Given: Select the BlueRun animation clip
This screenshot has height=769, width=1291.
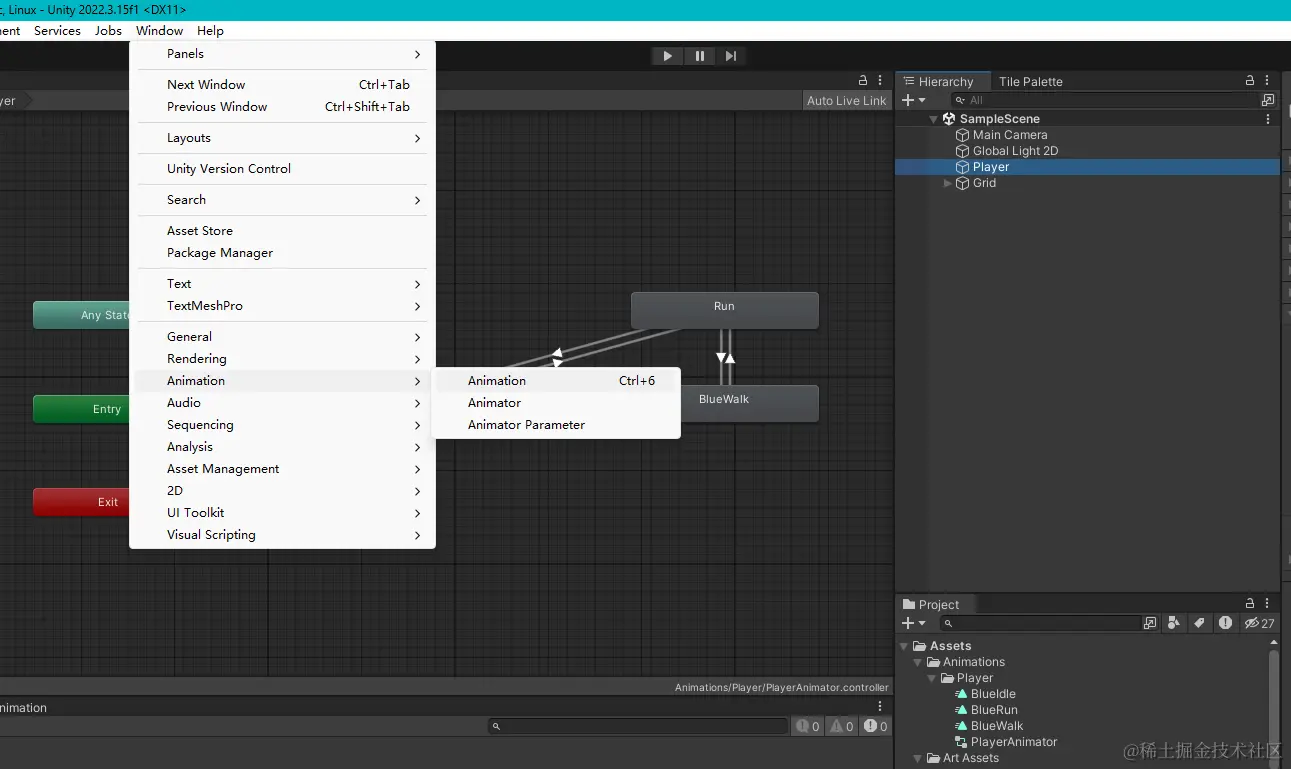Looking at the screenshot, I should [x=994, y=710].
